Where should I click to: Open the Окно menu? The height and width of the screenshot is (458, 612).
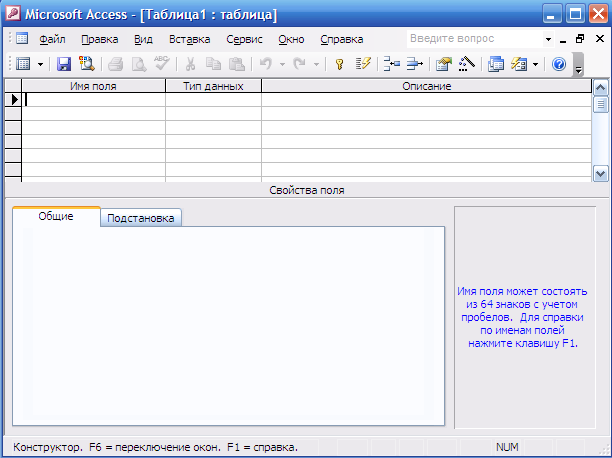pyautogui.click(x=291, y=39)
